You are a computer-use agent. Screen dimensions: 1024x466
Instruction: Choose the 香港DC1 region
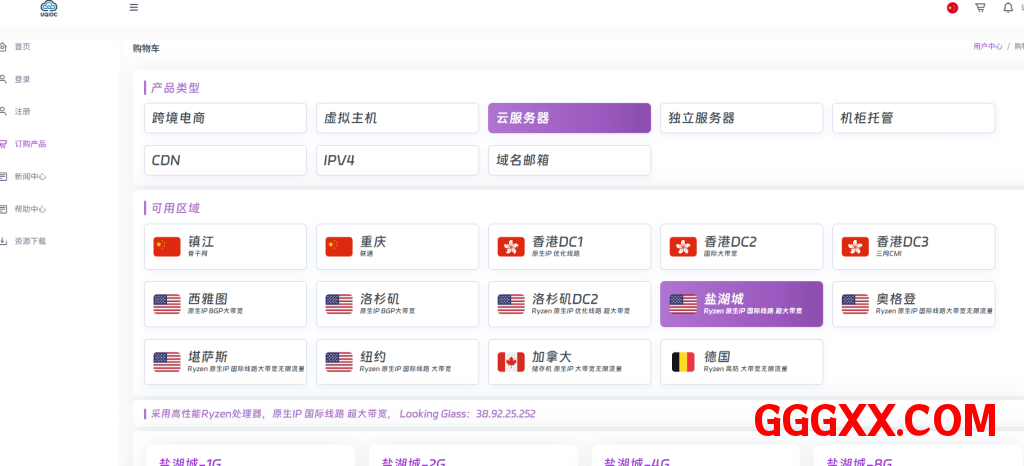point(569,246)
